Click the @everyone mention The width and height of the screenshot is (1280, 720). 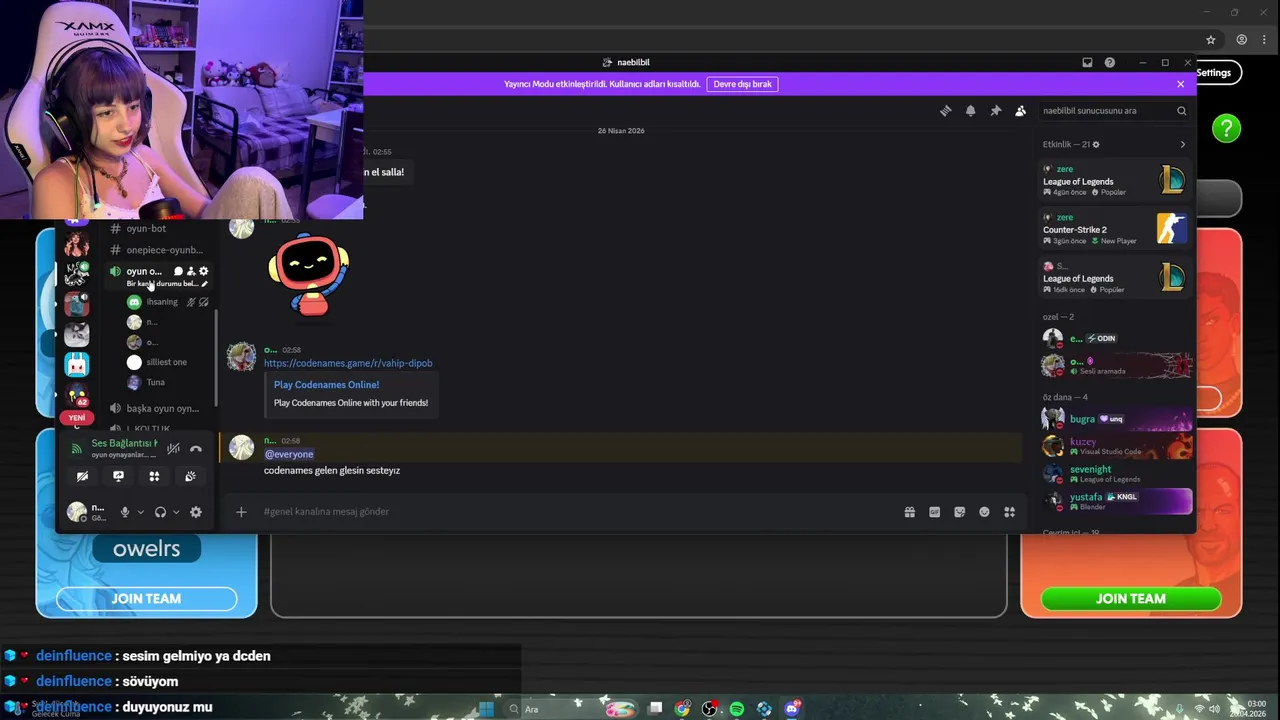289,454
